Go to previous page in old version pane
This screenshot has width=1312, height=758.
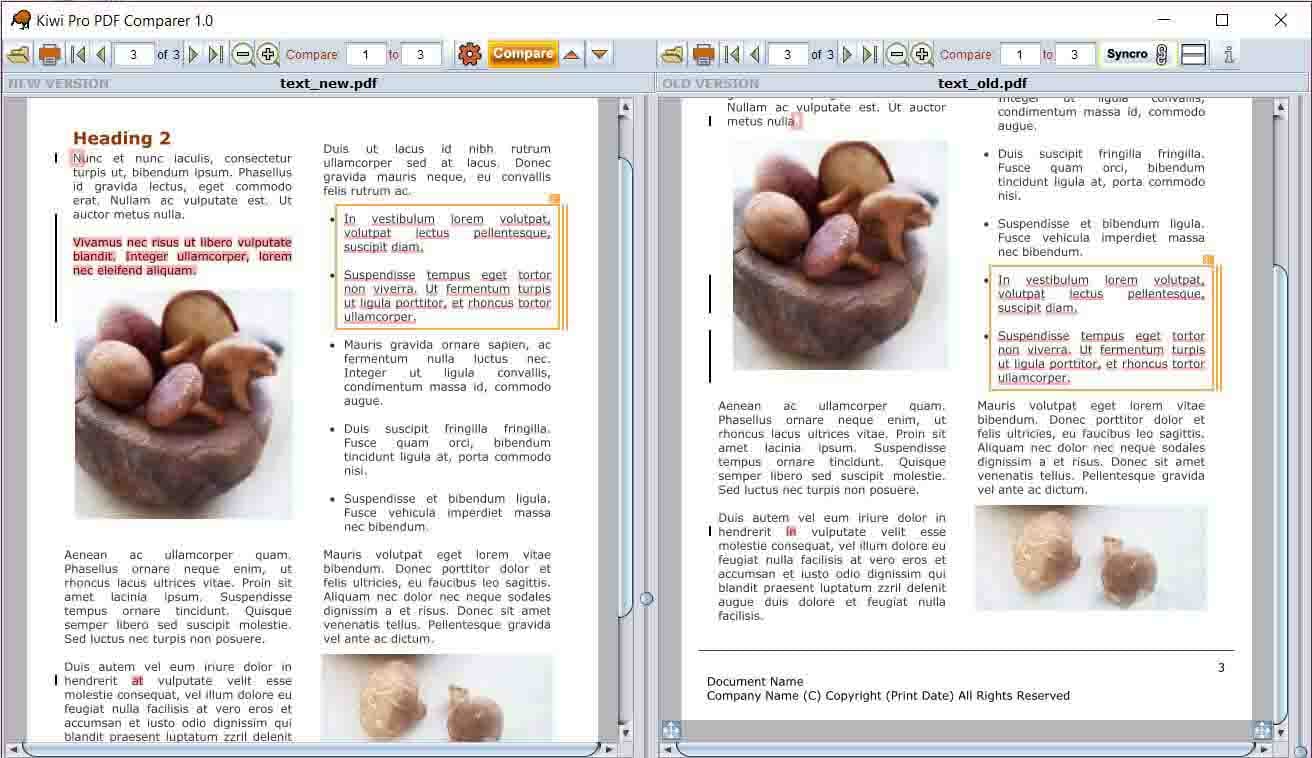(755, 54)
